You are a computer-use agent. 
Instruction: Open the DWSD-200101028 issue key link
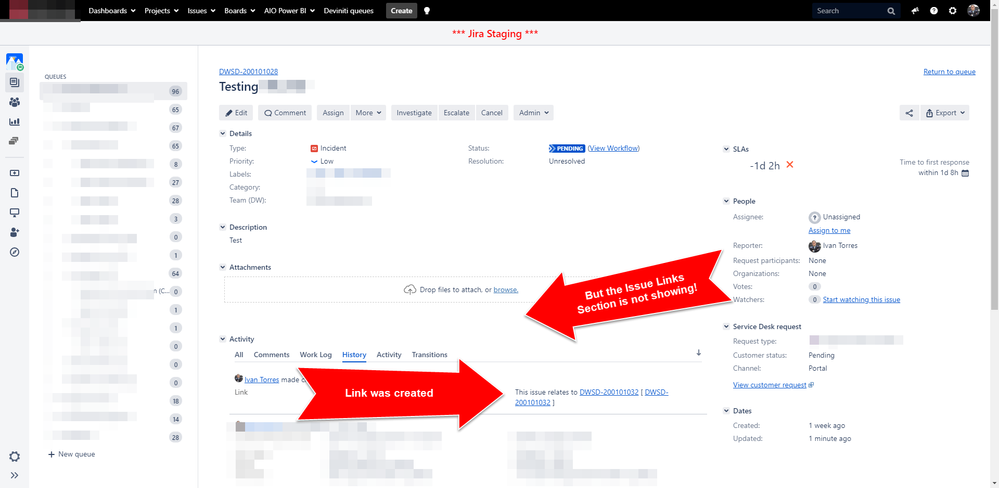(x=248, y=72)
